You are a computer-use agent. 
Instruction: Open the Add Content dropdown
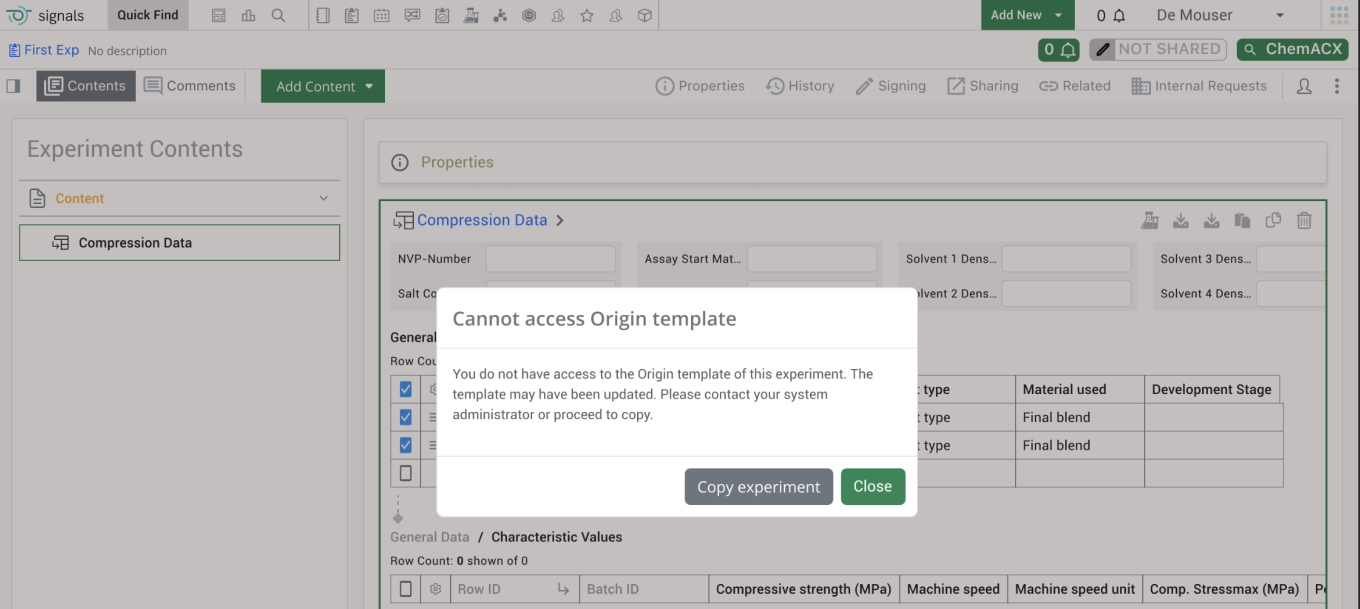(323, 86)
